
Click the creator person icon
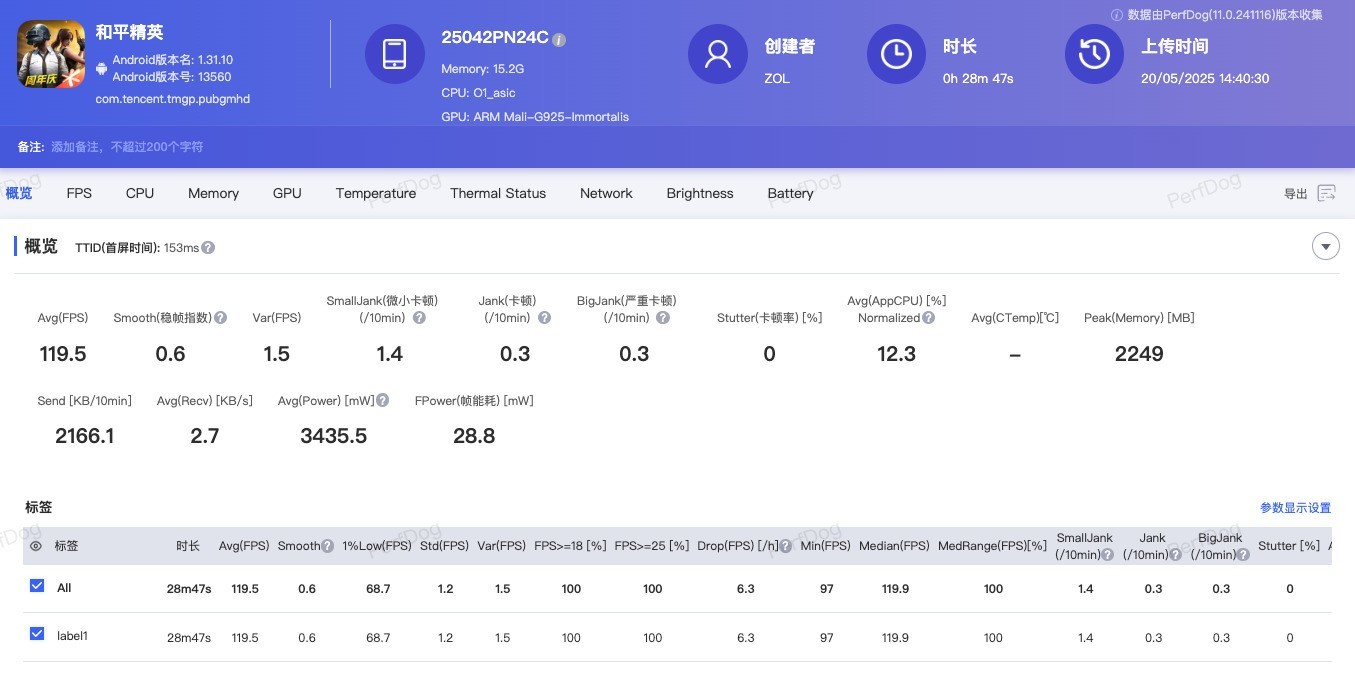click(717, 54)
